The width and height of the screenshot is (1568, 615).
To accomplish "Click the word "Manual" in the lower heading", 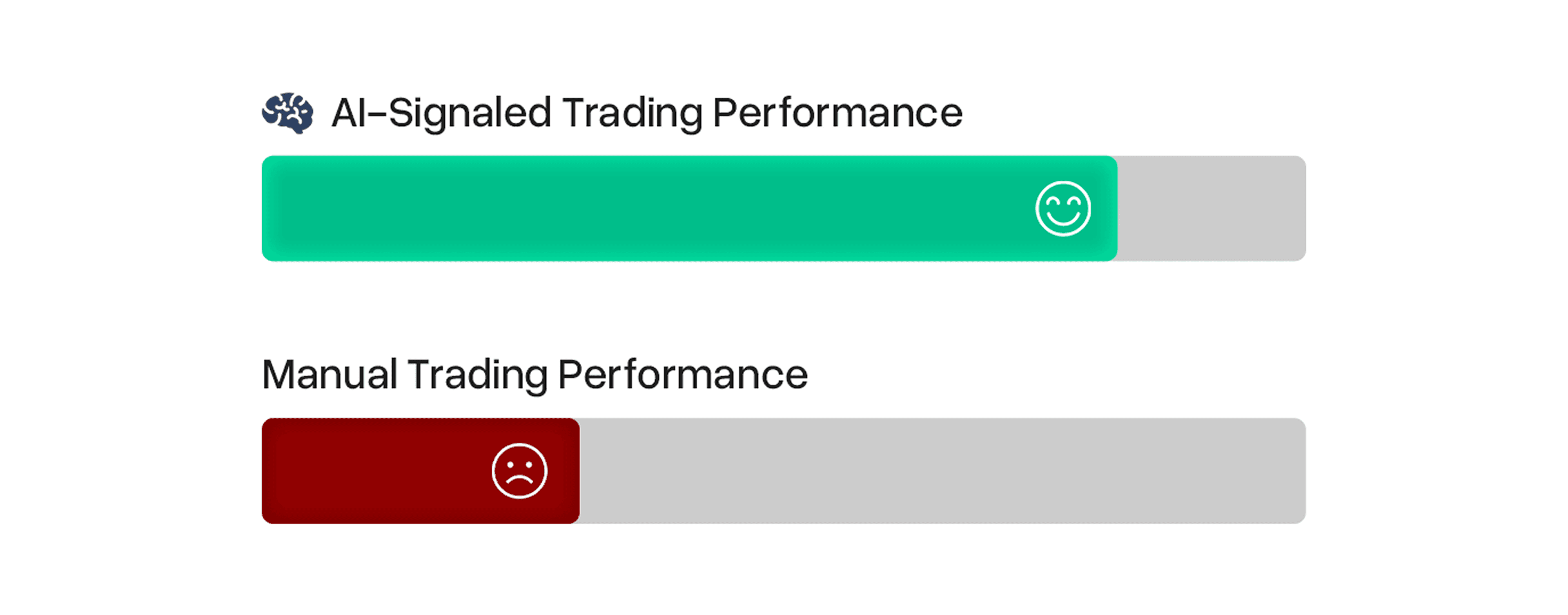I will 330,374.
